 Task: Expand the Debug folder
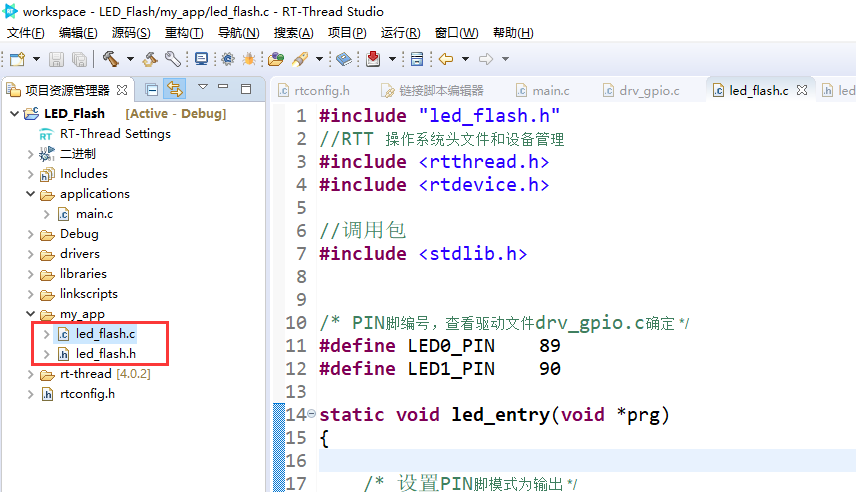pos(31,234)
